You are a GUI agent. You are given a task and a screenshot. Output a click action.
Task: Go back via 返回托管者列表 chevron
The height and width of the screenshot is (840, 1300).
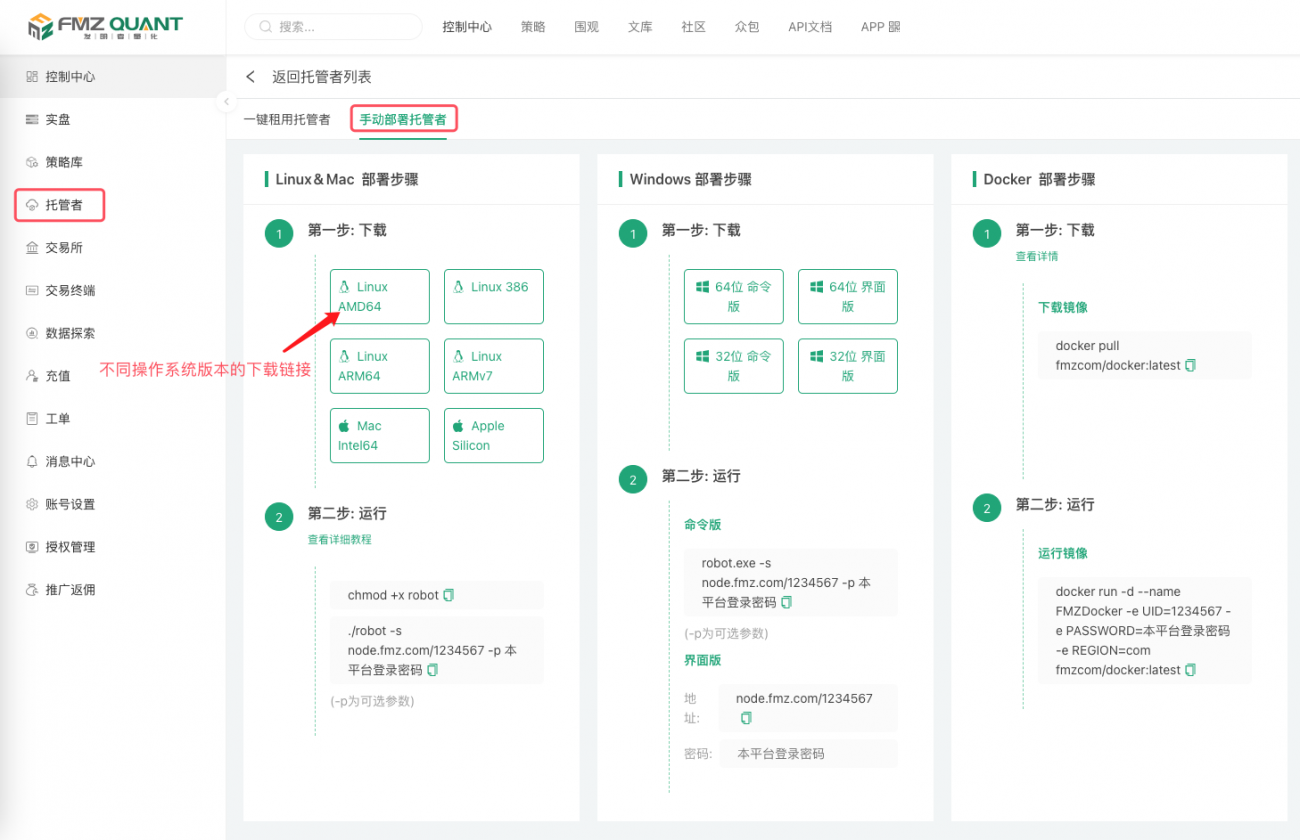pos(251,76)
